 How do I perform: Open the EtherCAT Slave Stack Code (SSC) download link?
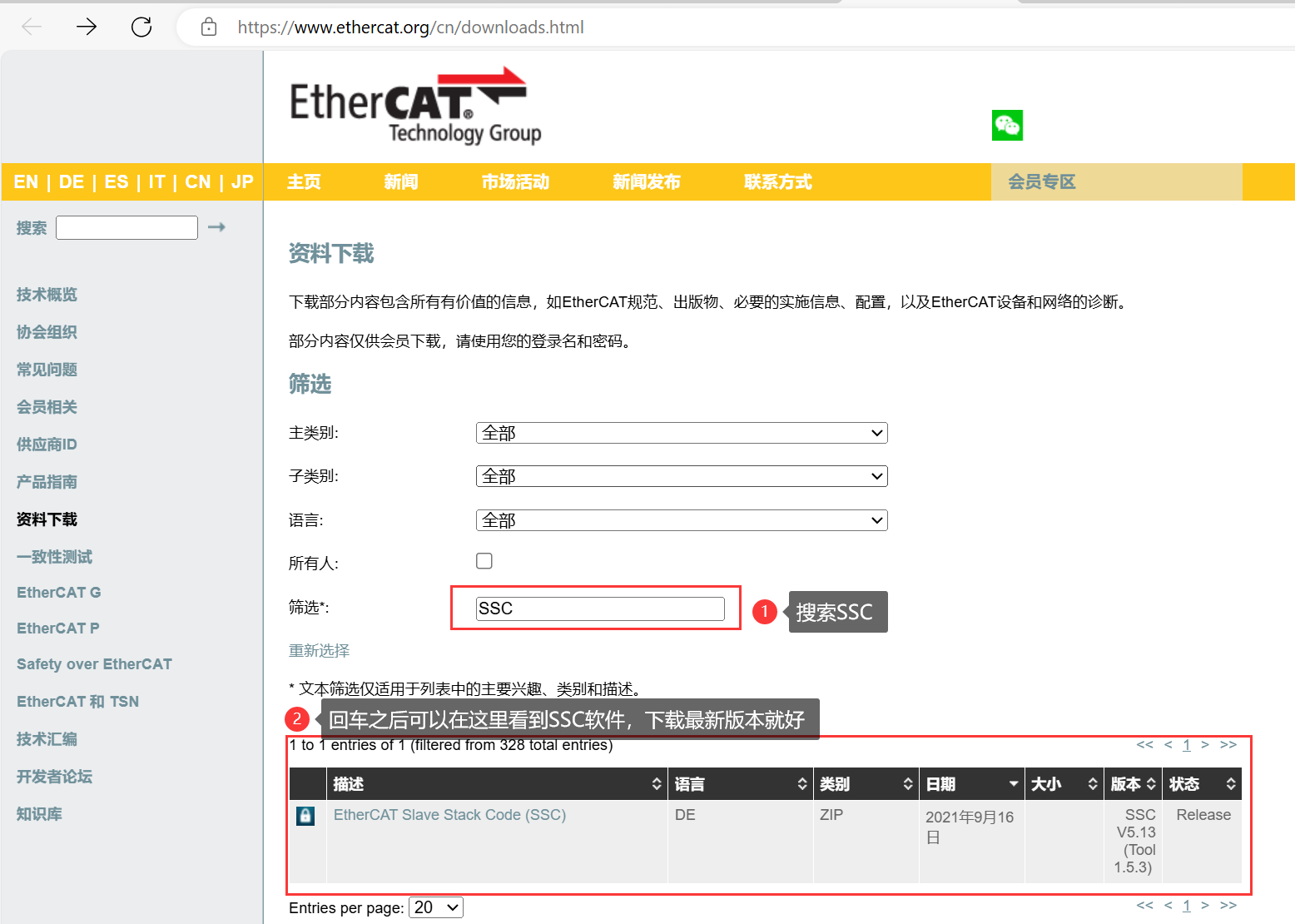(449, 814)
